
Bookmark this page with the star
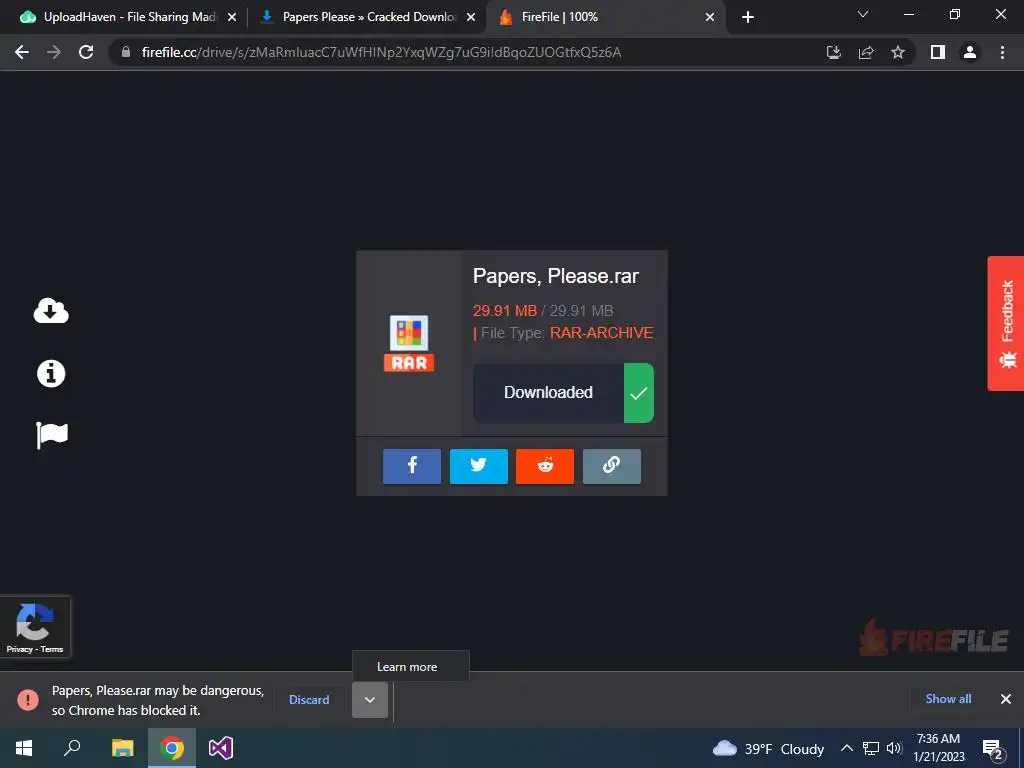point(898,52)
